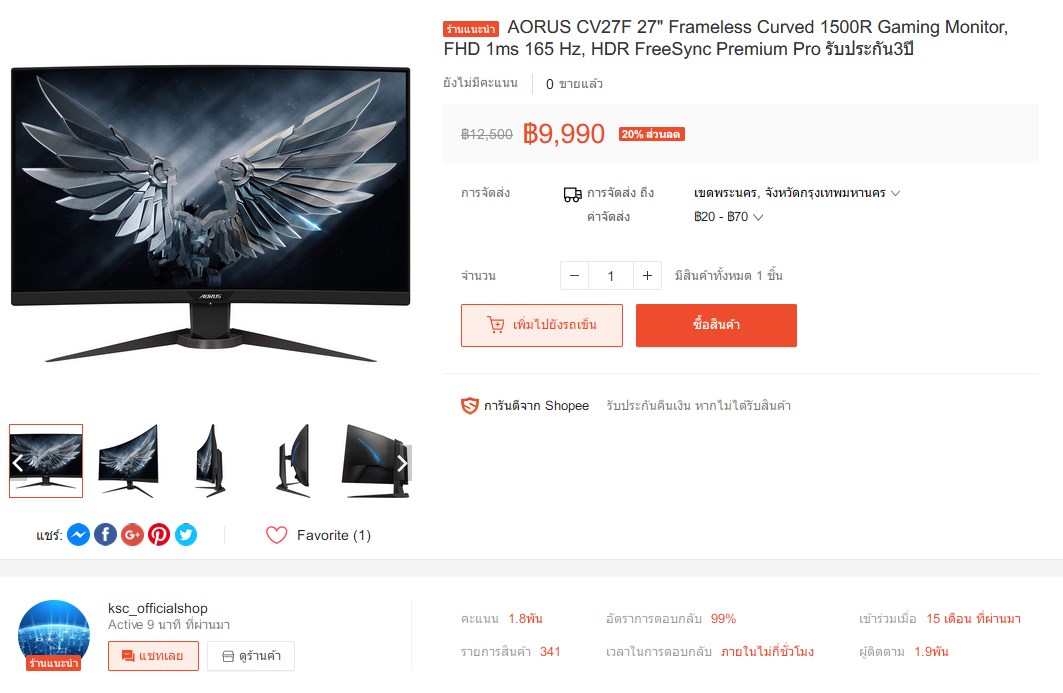Screen dimensions: 1063x693
Task: Share product on Facebook icon
Action: tap(105, 535)
